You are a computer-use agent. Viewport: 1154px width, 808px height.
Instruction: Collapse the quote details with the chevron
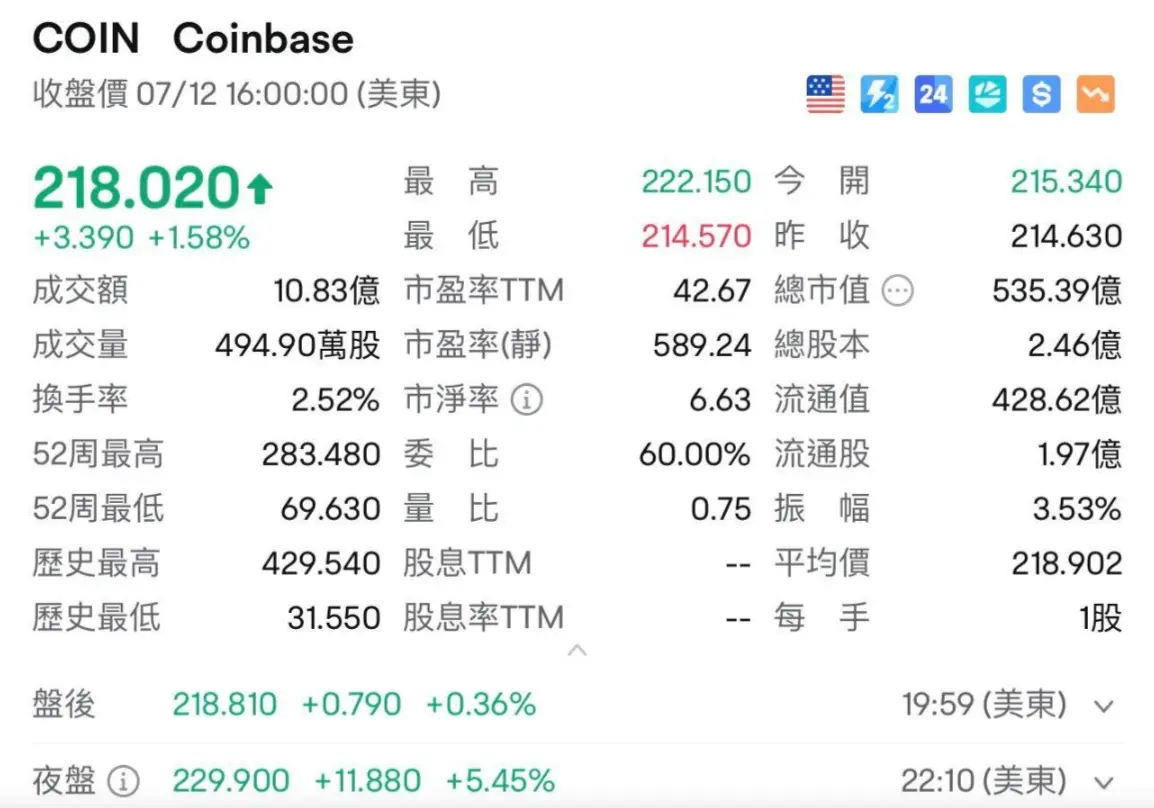[x=578, y=650]
